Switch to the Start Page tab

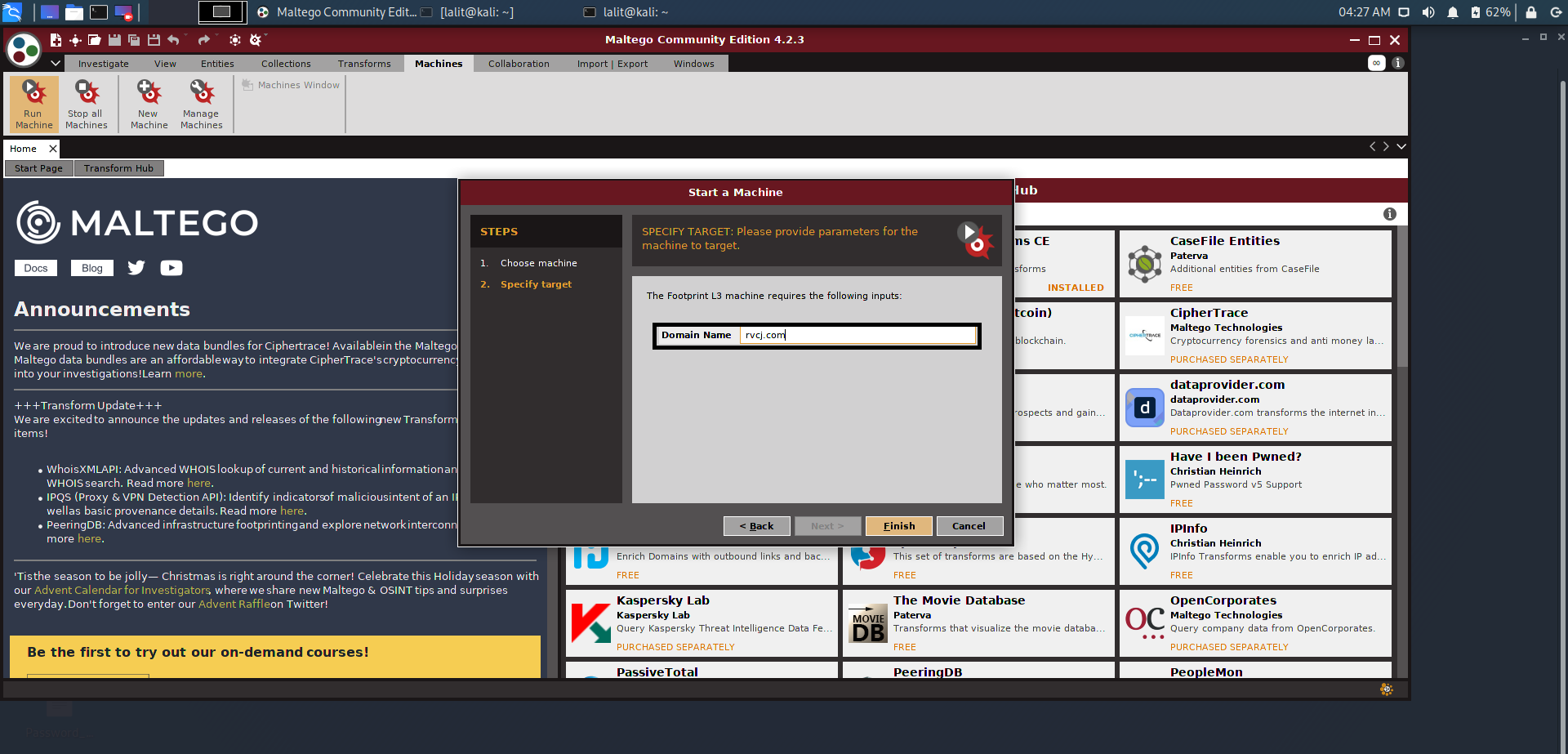38,168
